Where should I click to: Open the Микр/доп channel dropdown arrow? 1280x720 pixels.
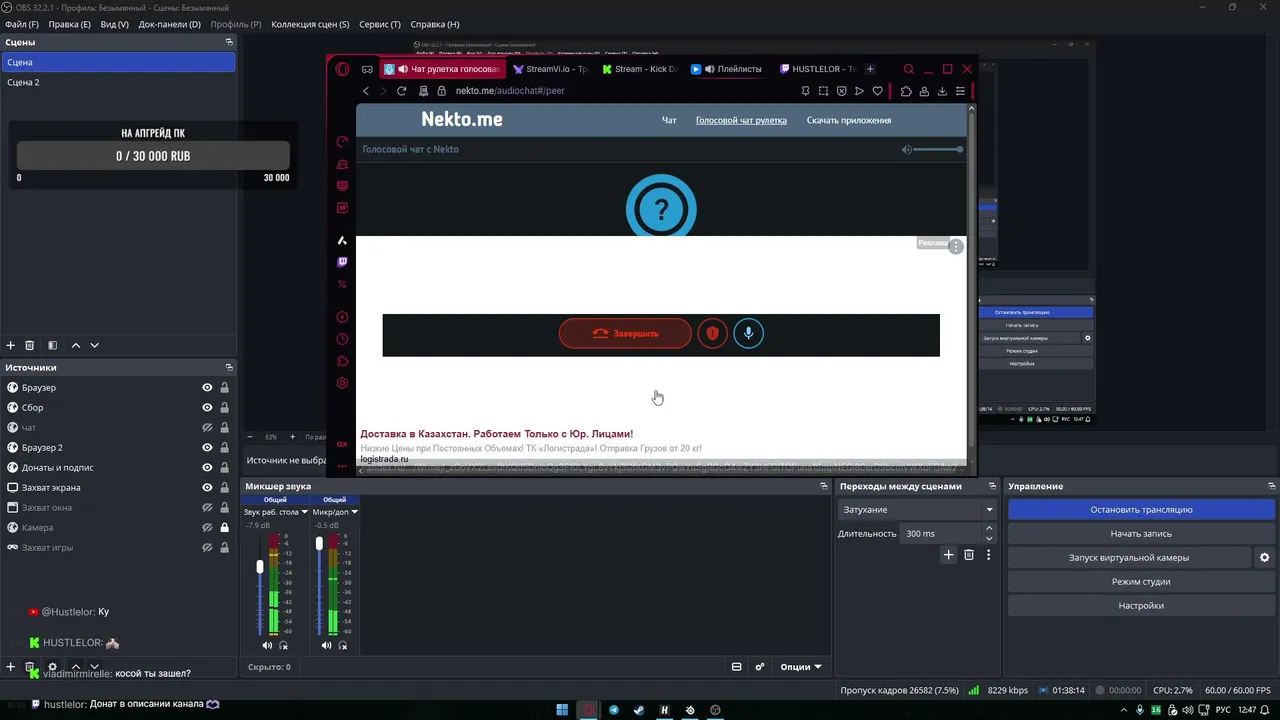354,512
